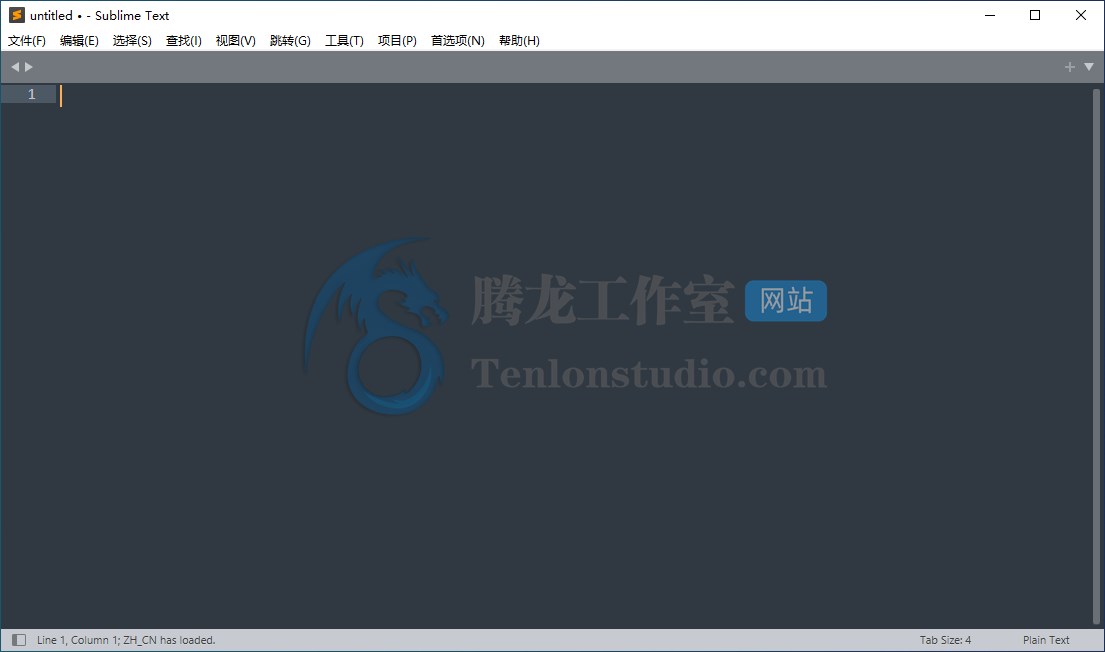Open the tab list dropdown triangle
The width and height of the screenshot is (1105, 652).
click(1089, 67)
